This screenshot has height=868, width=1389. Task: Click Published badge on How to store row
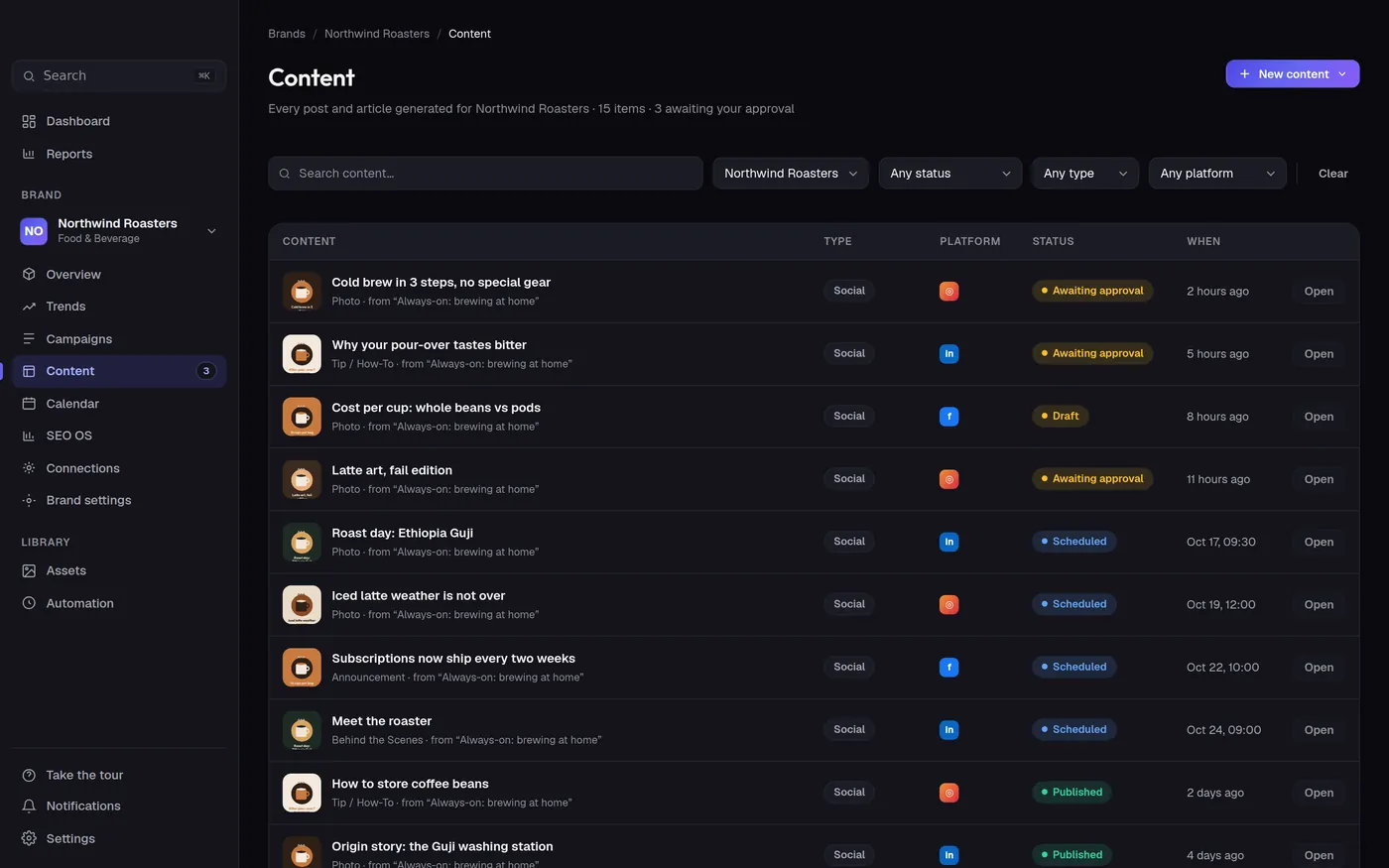pos(1072,792)
